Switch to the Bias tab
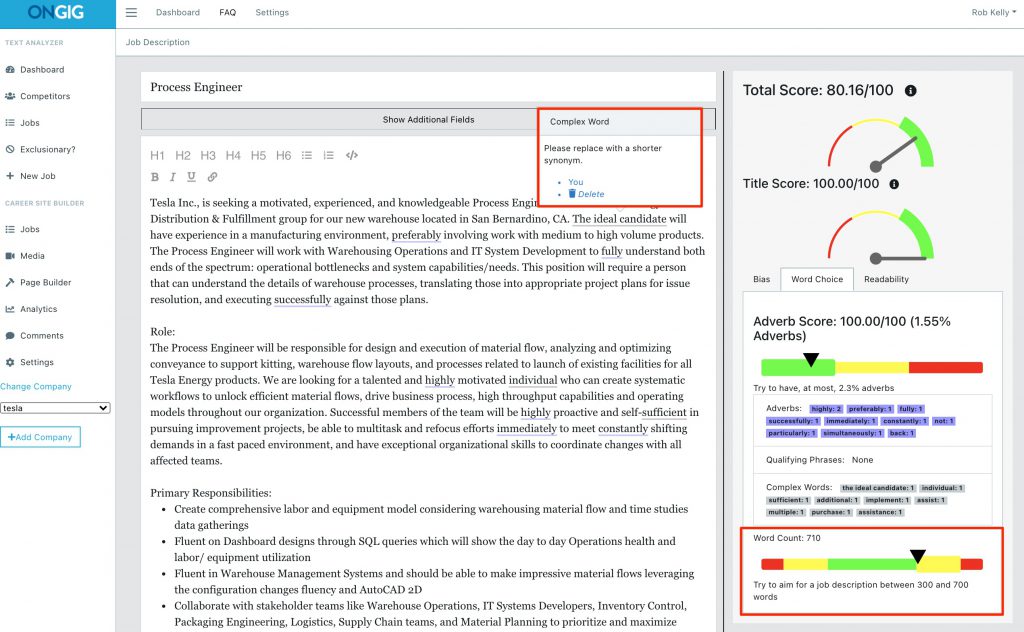The width and height of the screenshot is (1024, 632). tap(761, 279)
